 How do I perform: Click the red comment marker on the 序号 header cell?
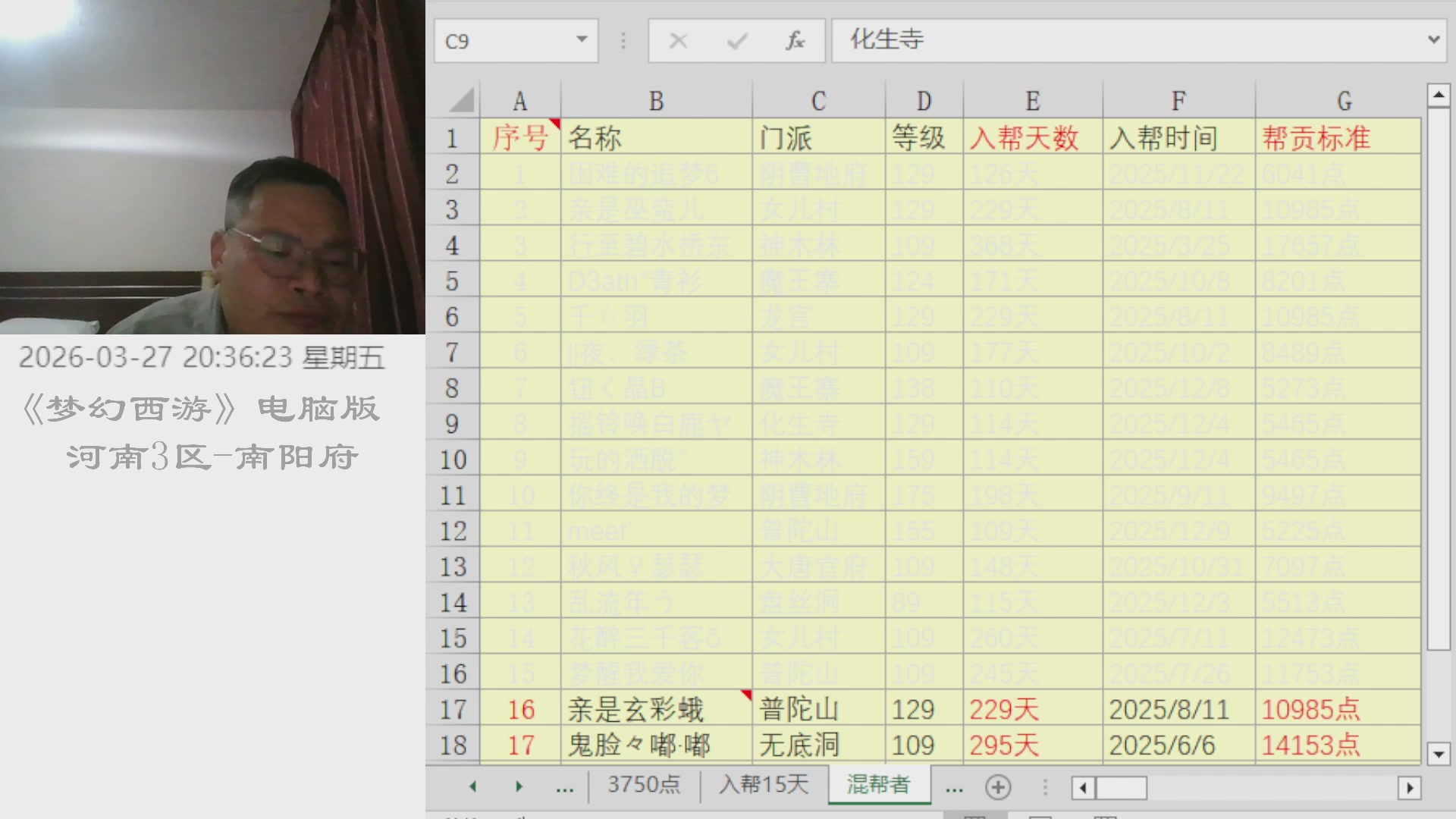[554, 121]
